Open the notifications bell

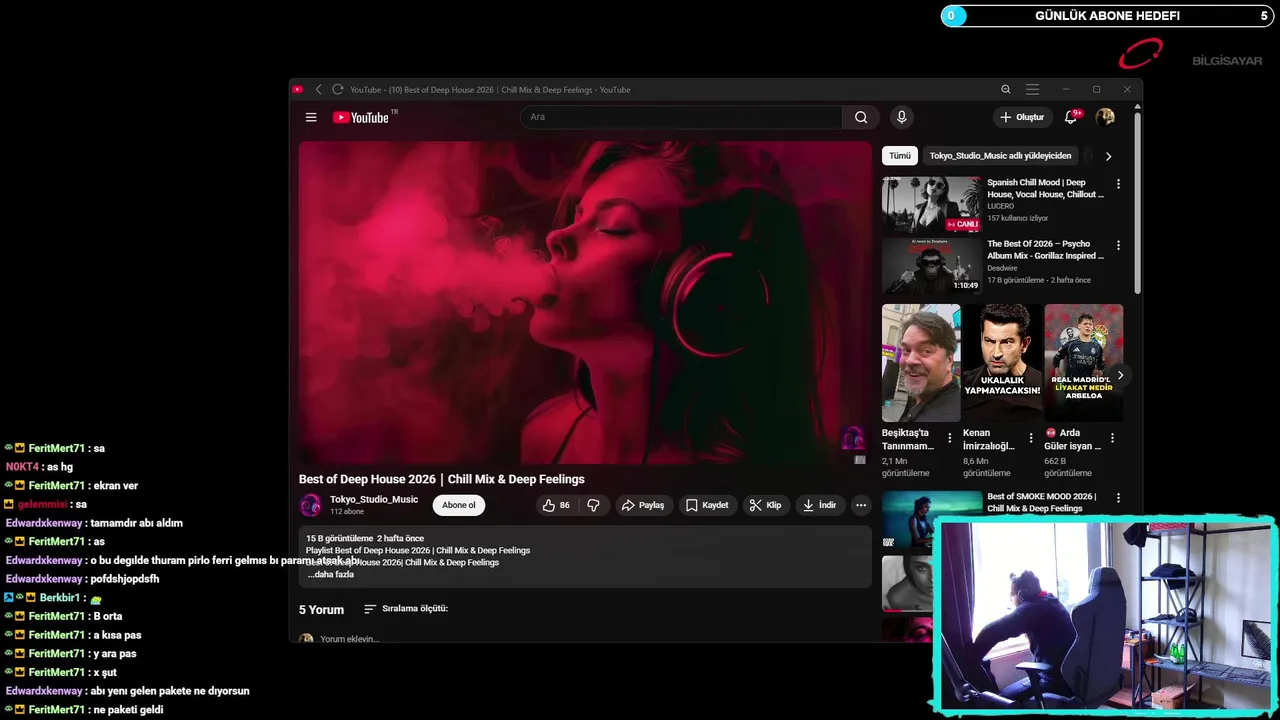click(1071, 117)
